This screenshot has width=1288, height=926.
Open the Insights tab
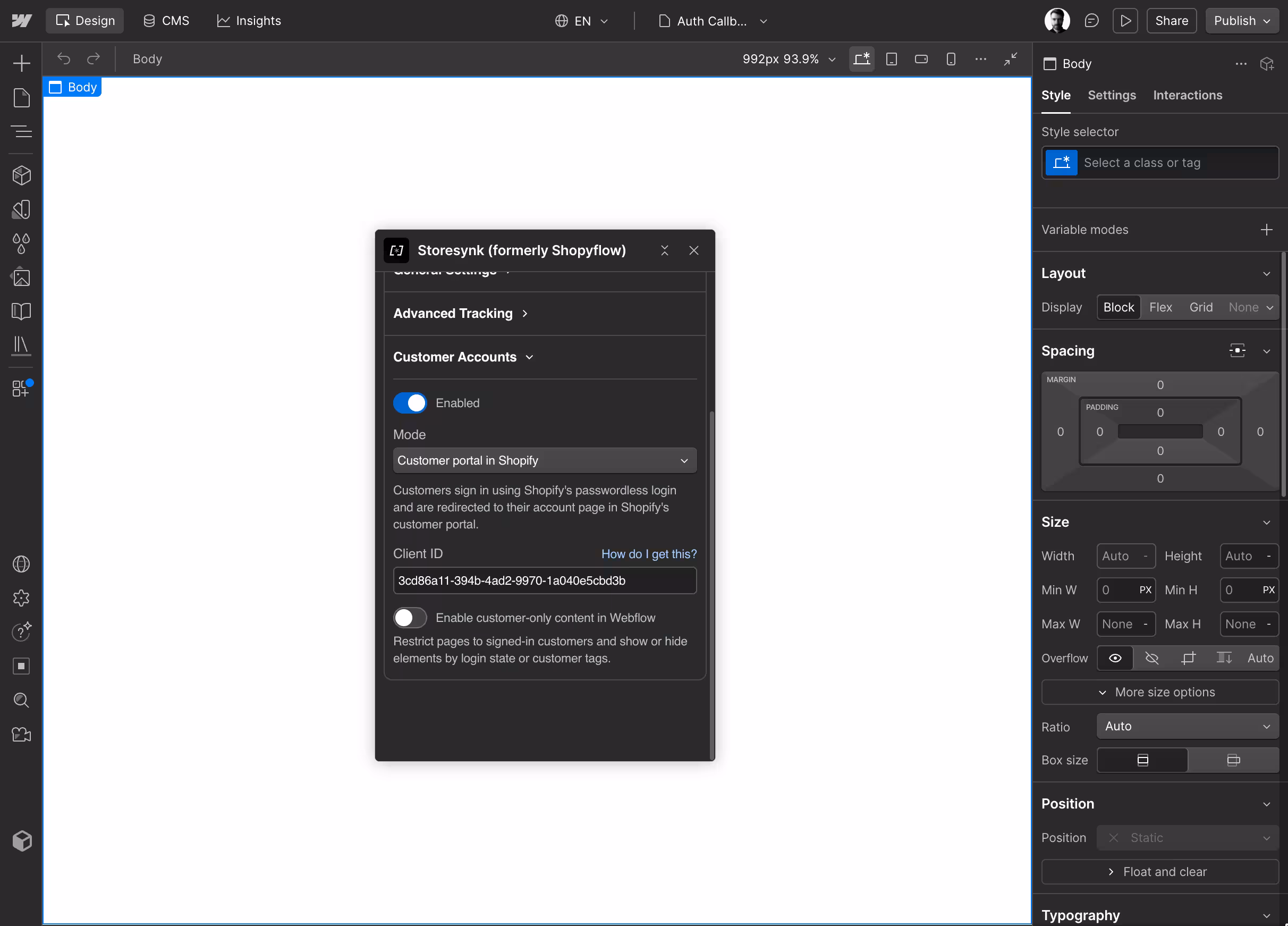[x=249, y=21]
